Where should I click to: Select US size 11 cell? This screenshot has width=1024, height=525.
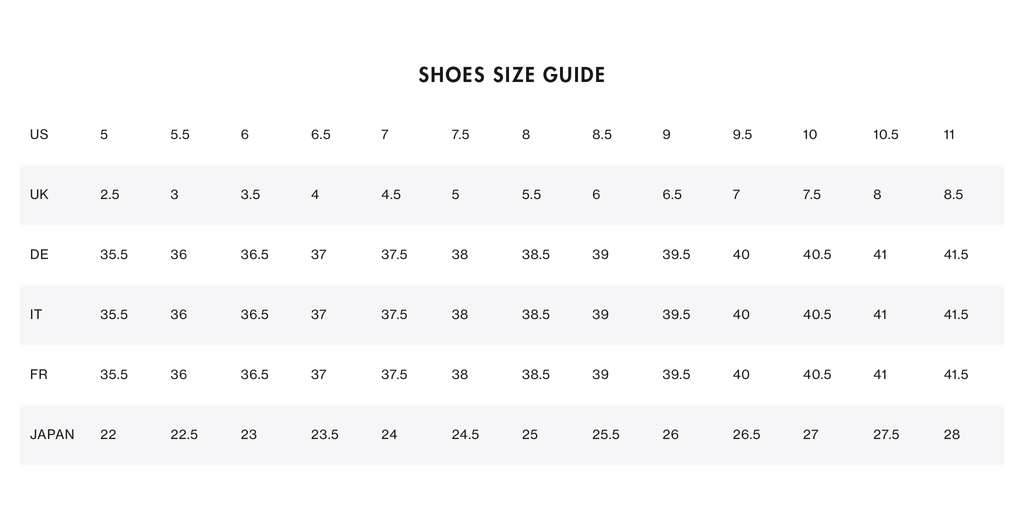(949, 135)
